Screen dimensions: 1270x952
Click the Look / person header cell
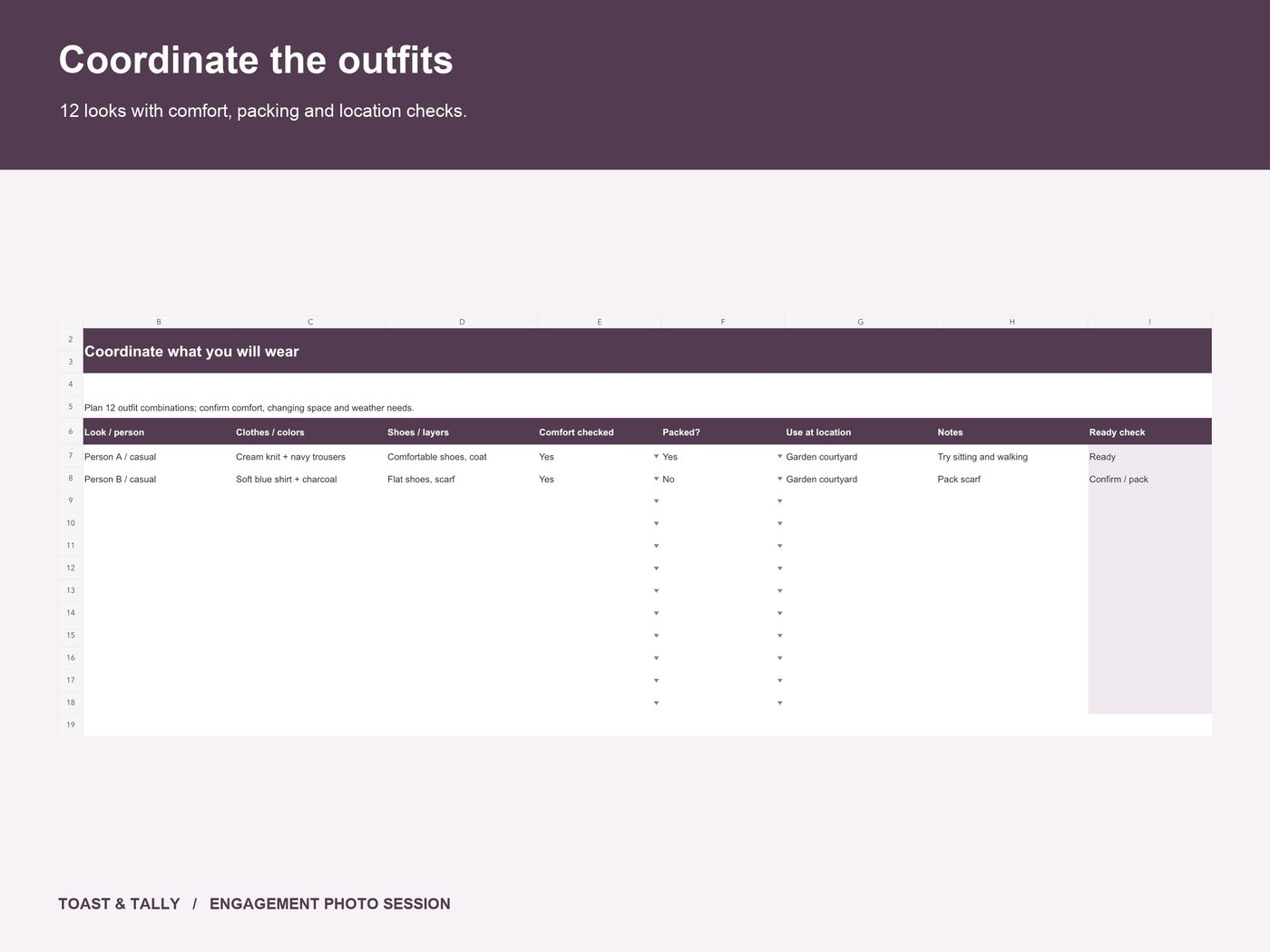tap(159, 432)
